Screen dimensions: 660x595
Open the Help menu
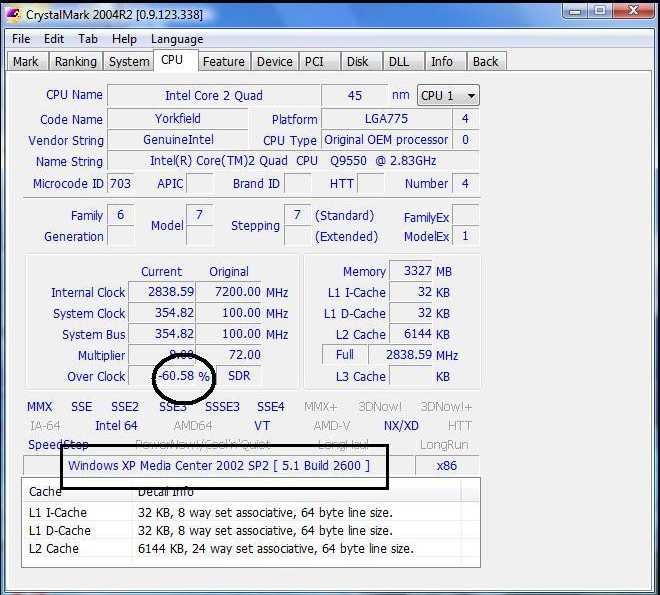point(124,39)
